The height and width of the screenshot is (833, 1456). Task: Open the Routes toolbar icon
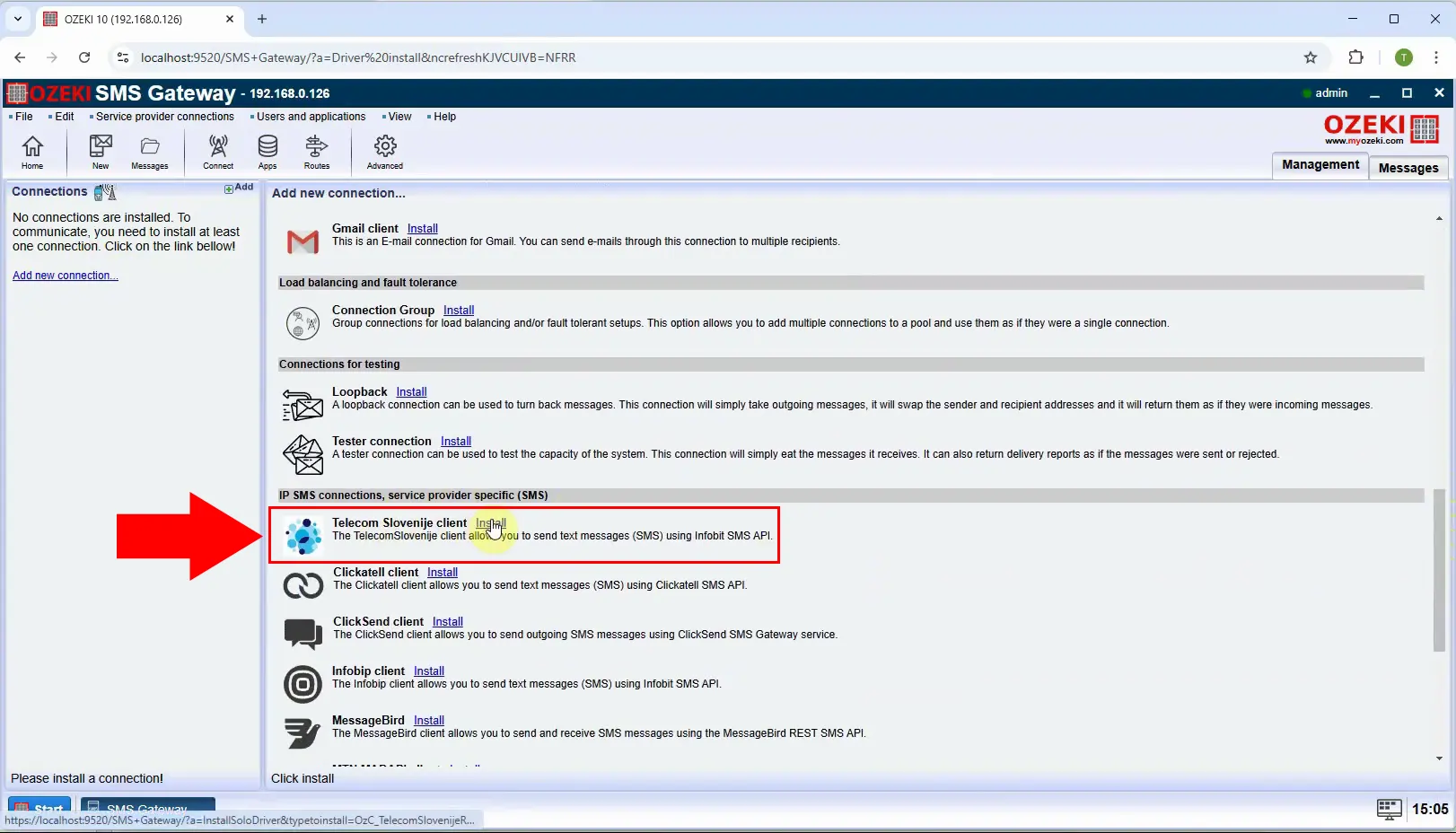pos(317,151)
